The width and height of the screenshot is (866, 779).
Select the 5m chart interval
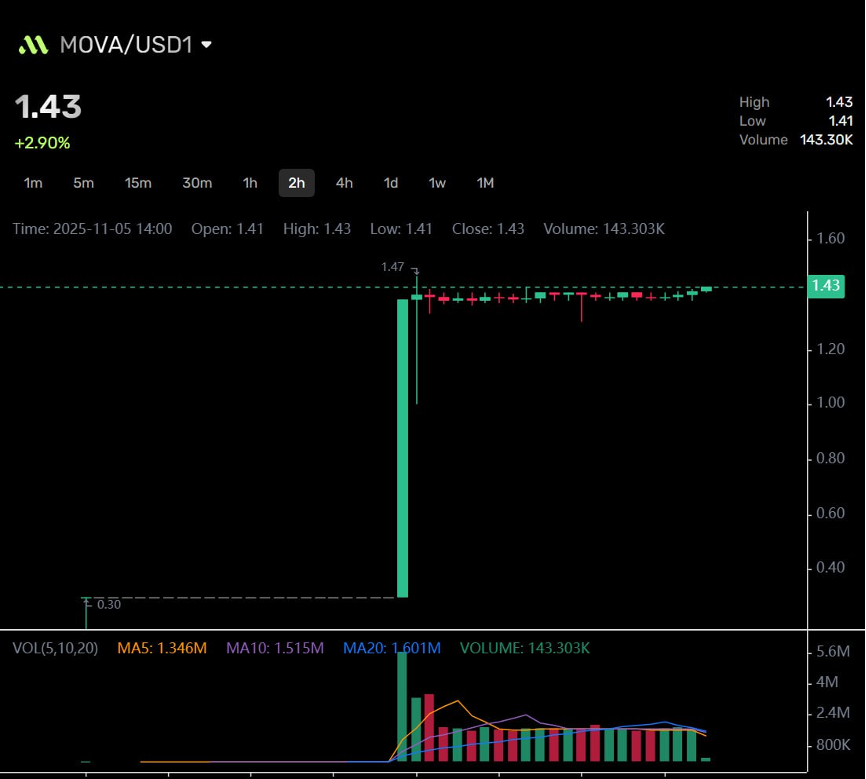(83, 183)
